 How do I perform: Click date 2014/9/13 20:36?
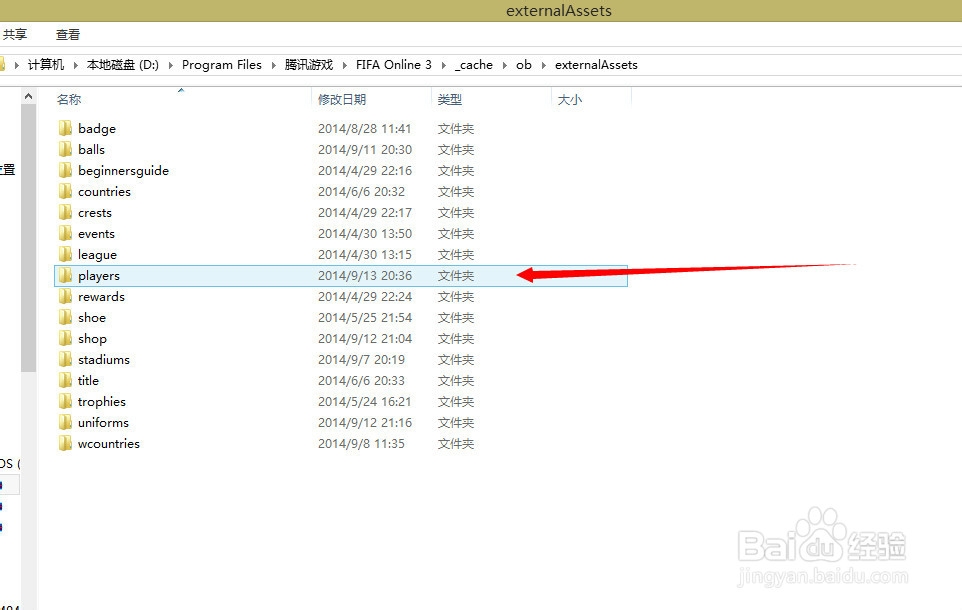(364, 276)
